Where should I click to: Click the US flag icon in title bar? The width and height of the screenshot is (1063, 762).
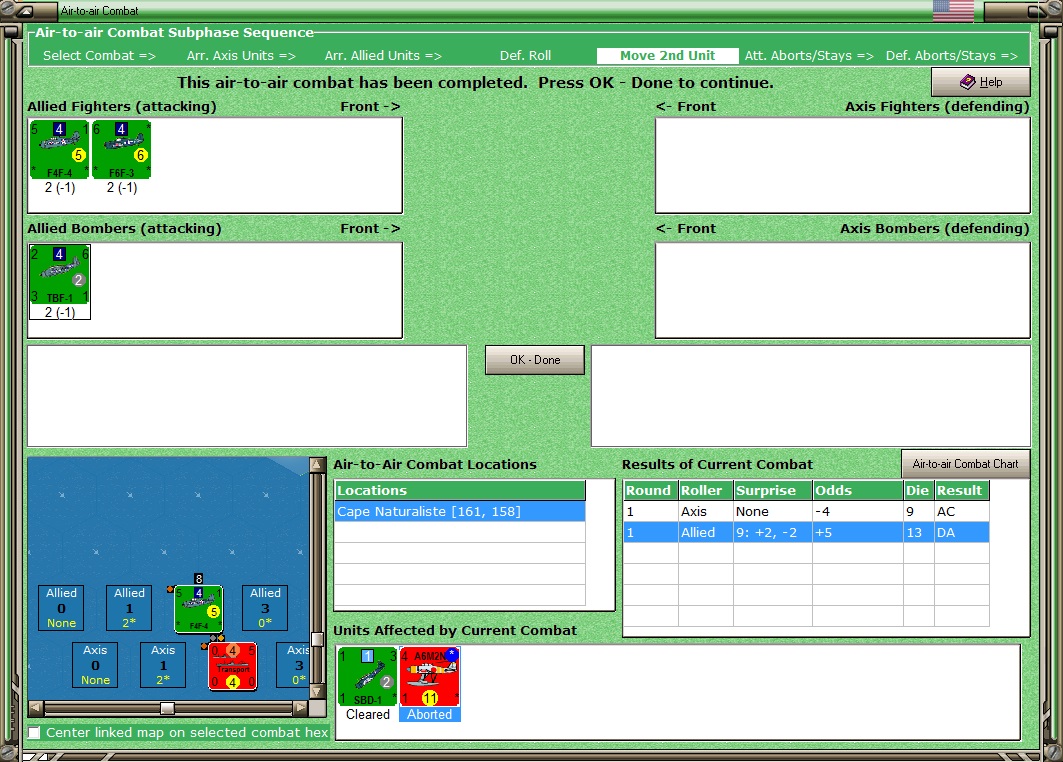tap(953, 11)
